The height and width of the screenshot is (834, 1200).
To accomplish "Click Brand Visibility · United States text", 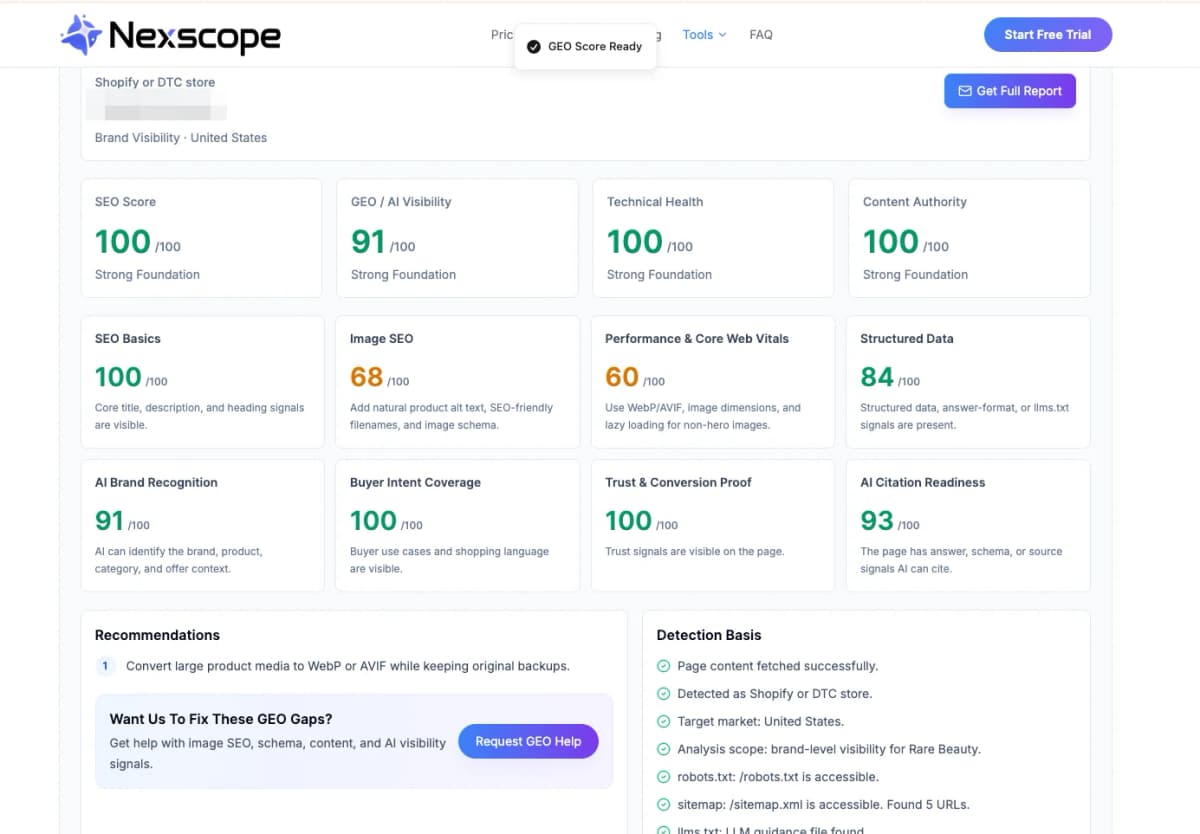I will coord(181,138).
